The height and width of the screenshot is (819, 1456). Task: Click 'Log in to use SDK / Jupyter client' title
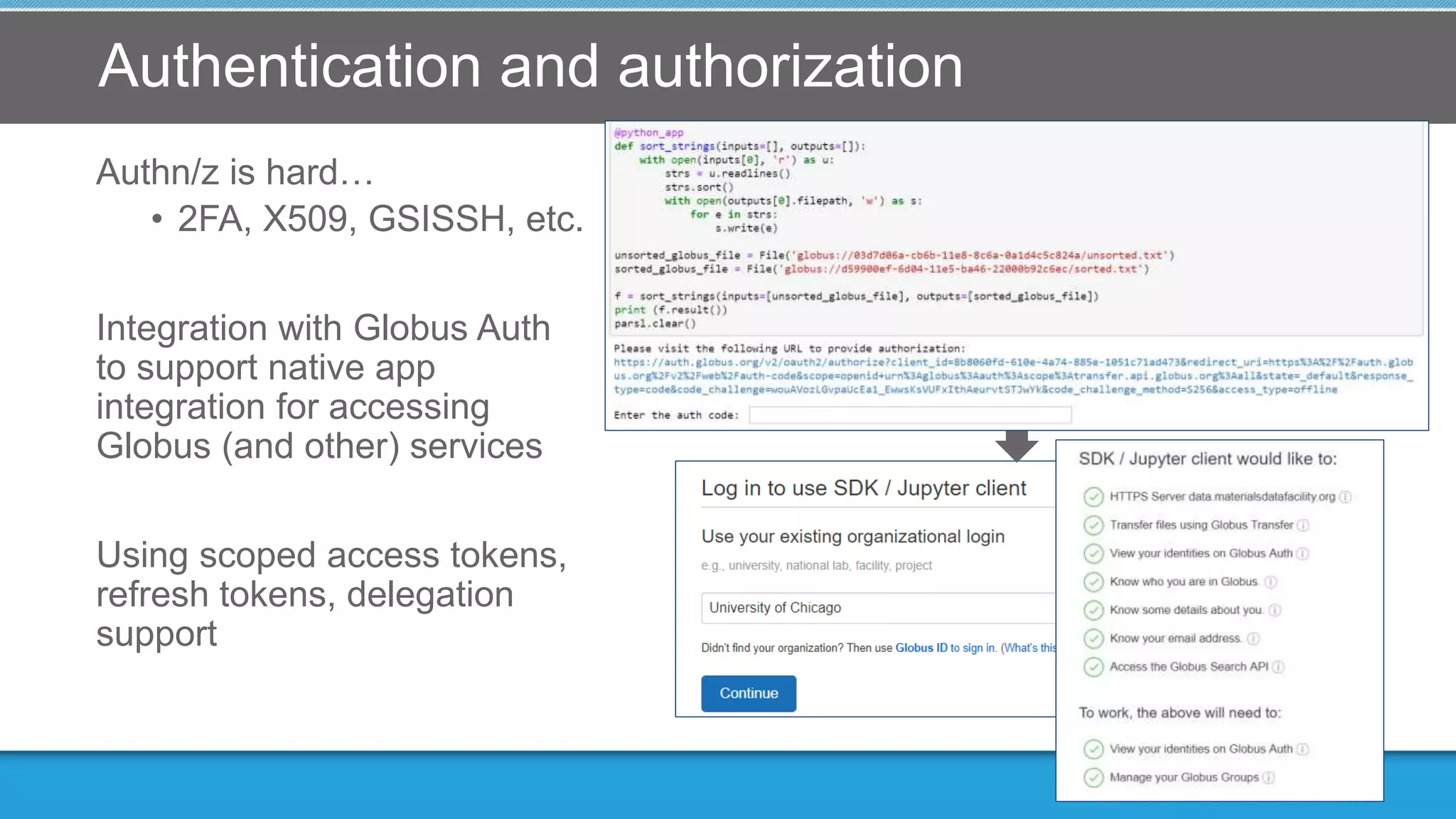[x=864, y=488]
